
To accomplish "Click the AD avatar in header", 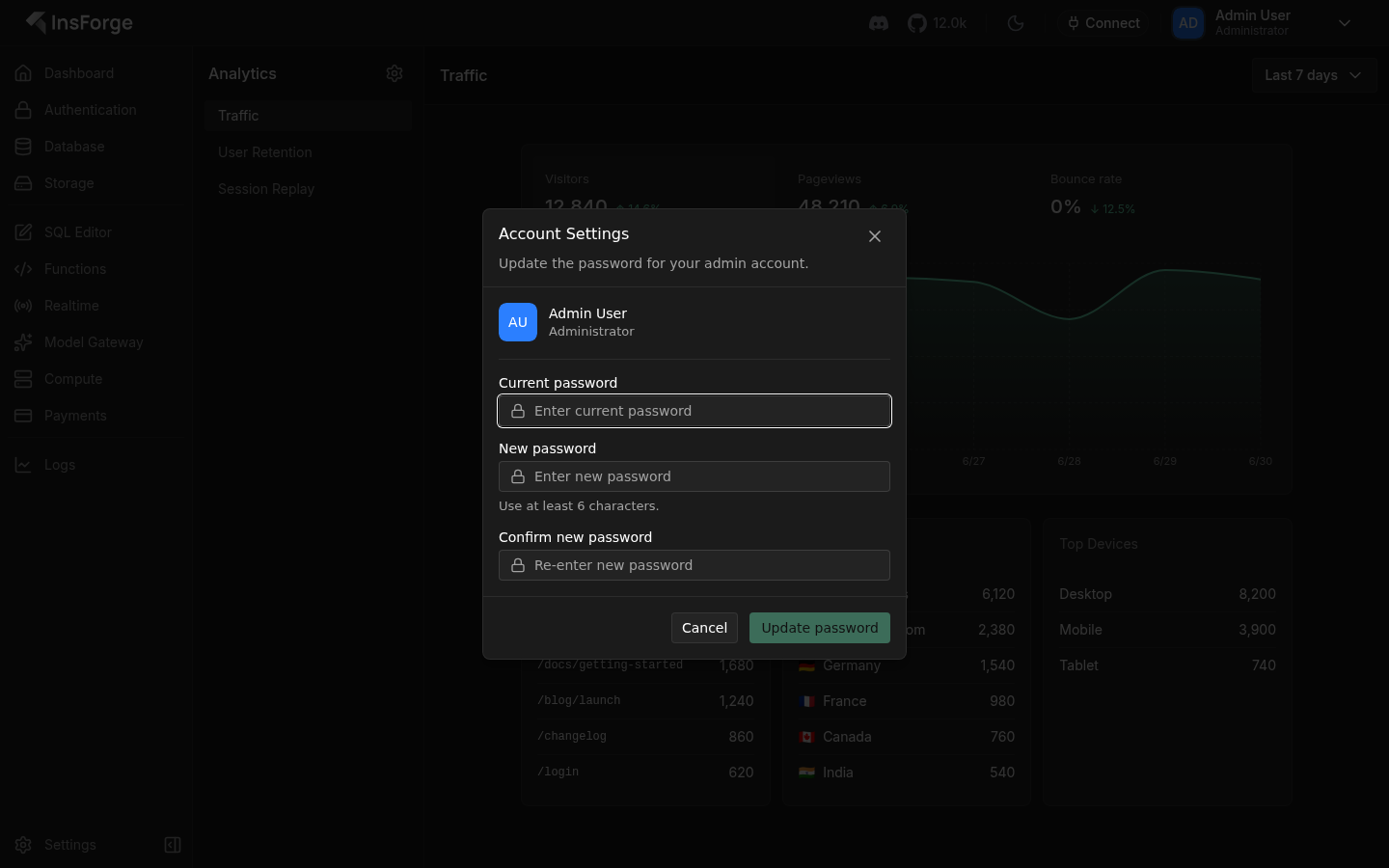I will (1188, 23).
